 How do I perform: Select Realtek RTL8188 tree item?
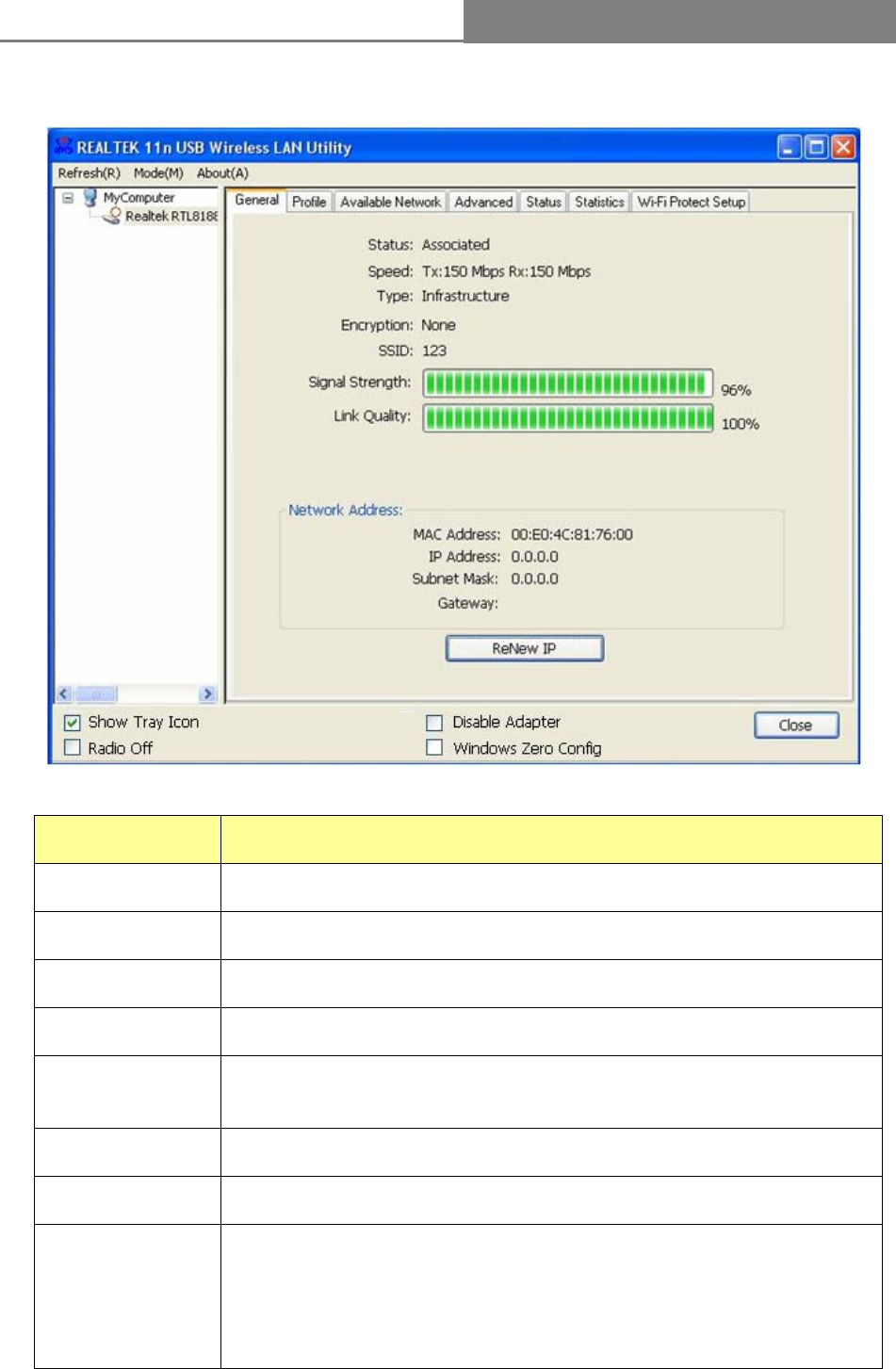click(x=171, y=216)
